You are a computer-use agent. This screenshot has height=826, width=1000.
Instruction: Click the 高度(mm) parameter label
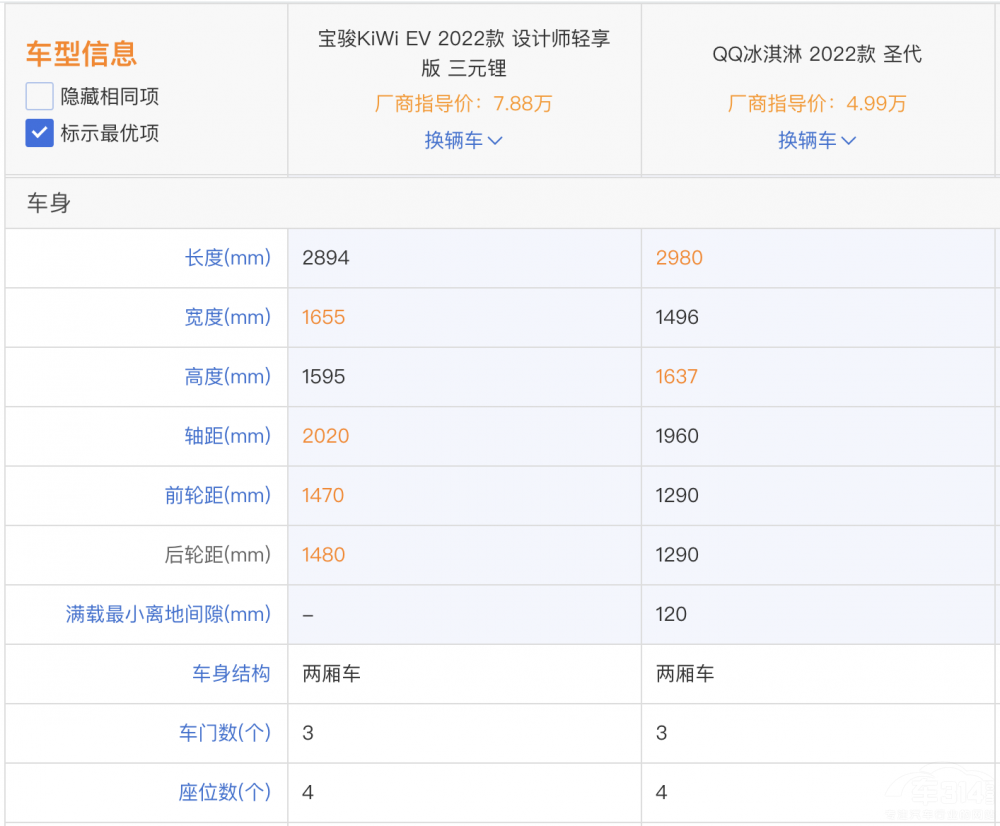[228, 377]
